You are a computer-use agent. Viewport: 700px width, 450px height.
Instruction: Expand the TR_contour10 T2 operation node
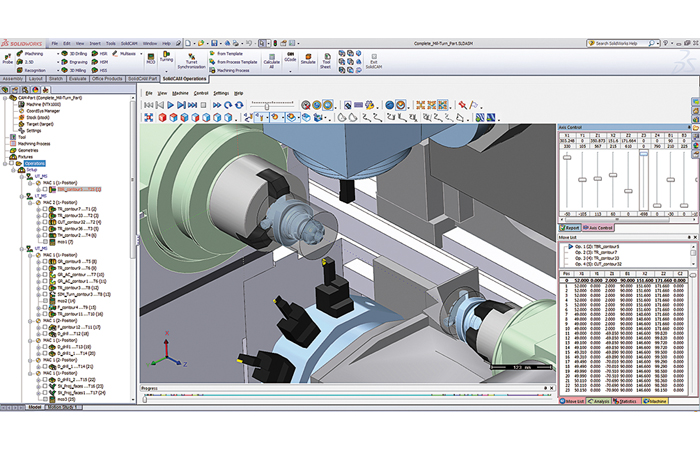coord(38,216)
